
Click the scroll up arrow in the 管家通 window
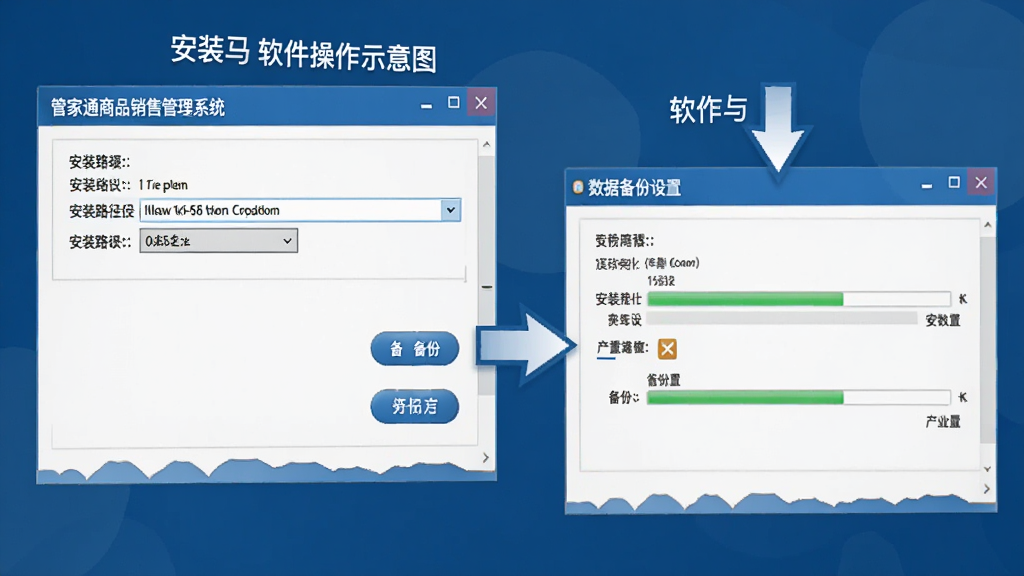487,144
